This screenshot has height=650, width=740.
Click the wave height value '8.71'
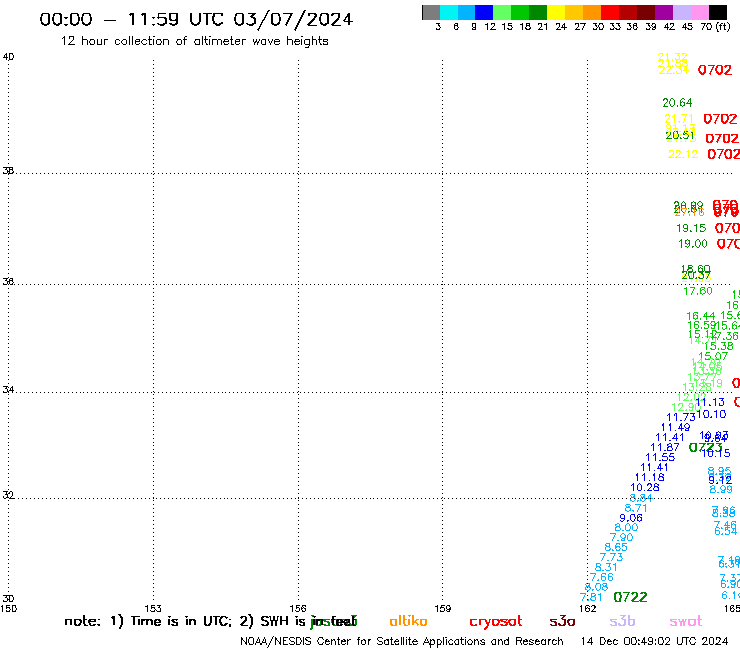tap(636, 508)
